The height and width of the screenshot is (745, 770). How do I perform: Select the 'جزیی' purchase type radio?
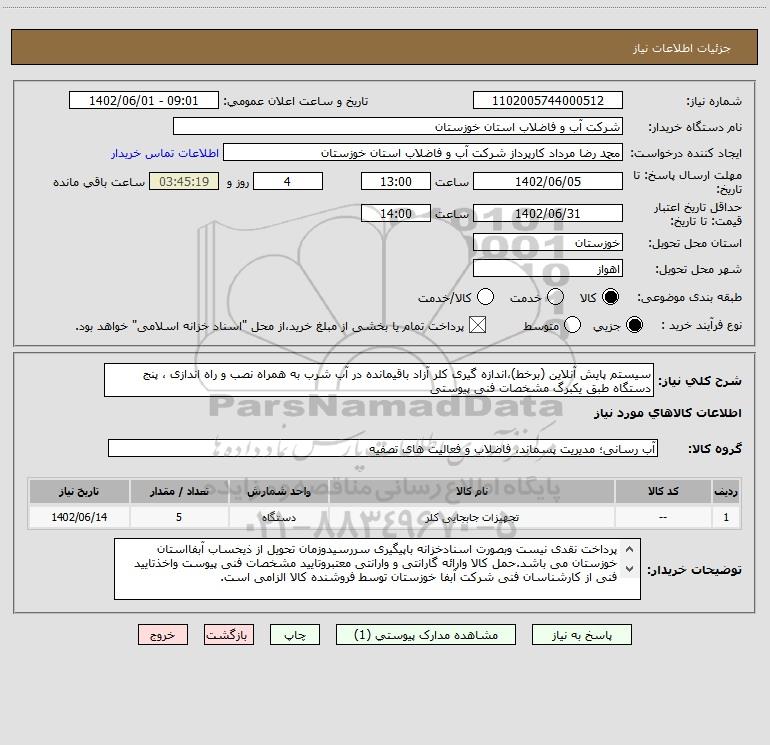click(634, 325)
